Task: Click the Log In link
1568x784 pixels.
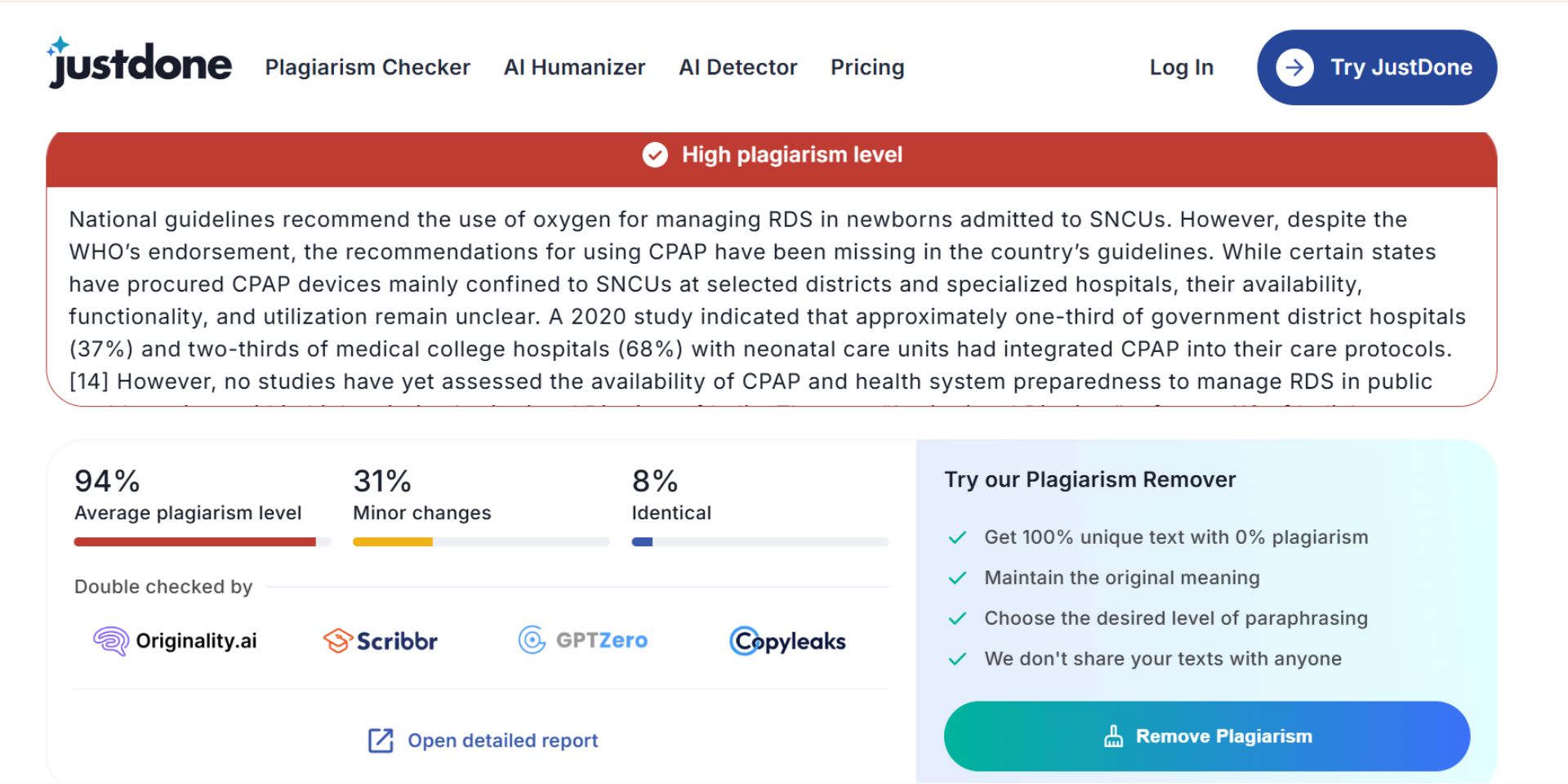Action: pyautogui.click(x=1181, y=68)
